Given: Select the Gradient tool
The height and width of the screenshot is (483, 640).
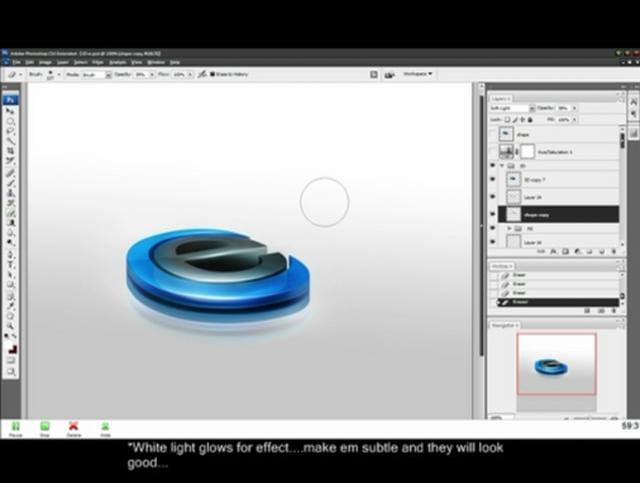Looking at the screenshot, I should pyautogui.click(x=10, y=223).
